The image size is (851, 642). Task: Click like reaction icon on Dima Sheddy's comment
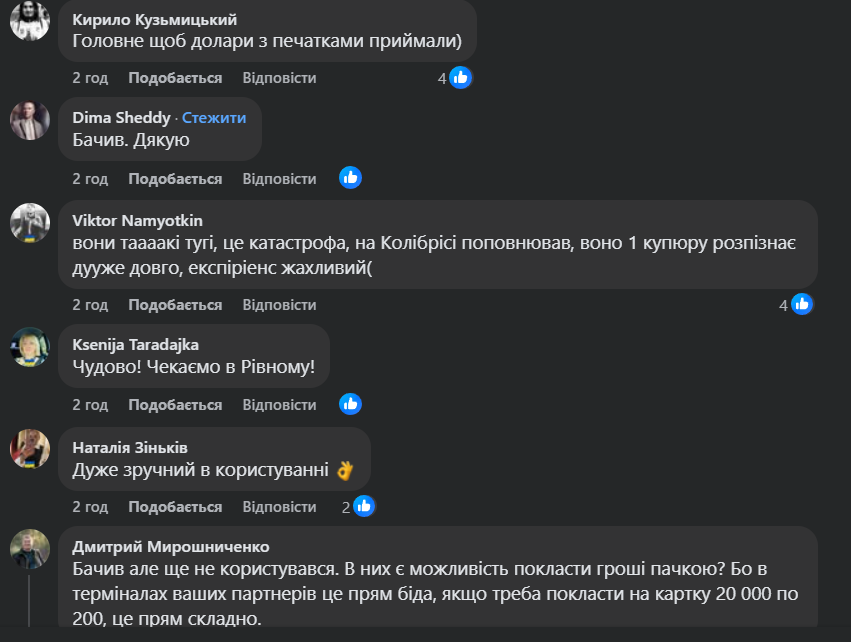349,178
